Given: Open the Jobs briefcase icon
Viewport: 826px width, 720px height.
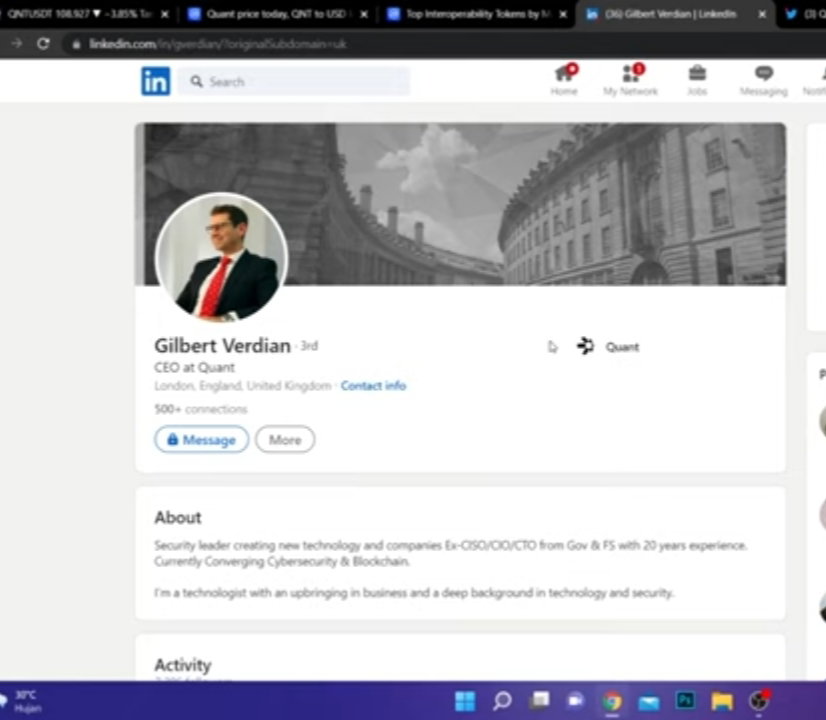Looking at the screenshot, I should (697, 80).
